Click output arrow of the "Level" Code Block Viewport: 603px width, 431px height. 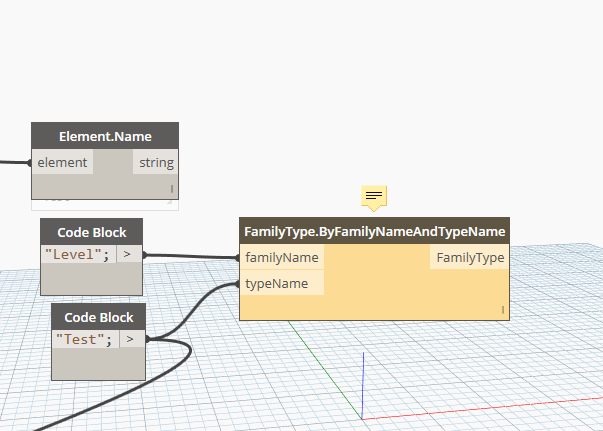pos(129,255)
